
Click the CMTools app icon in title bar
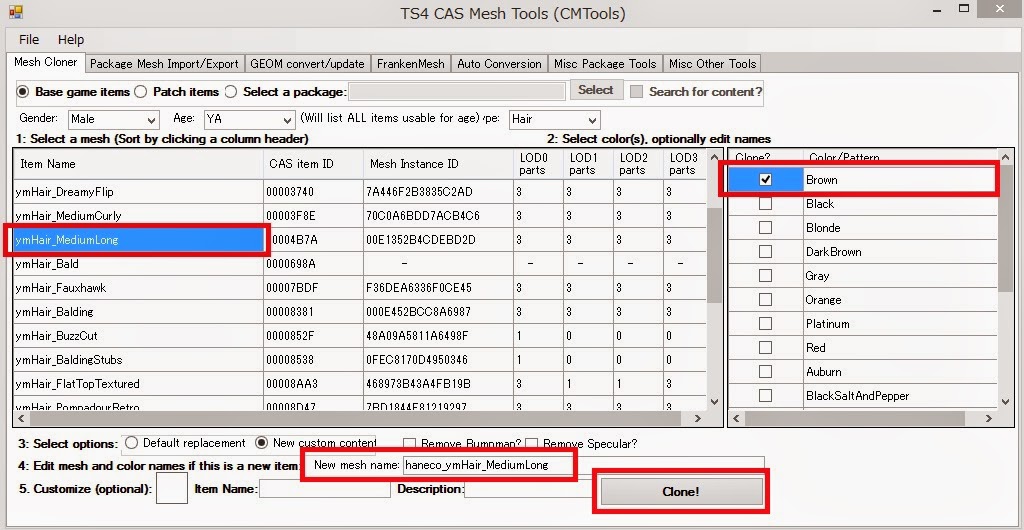(16, 11)
